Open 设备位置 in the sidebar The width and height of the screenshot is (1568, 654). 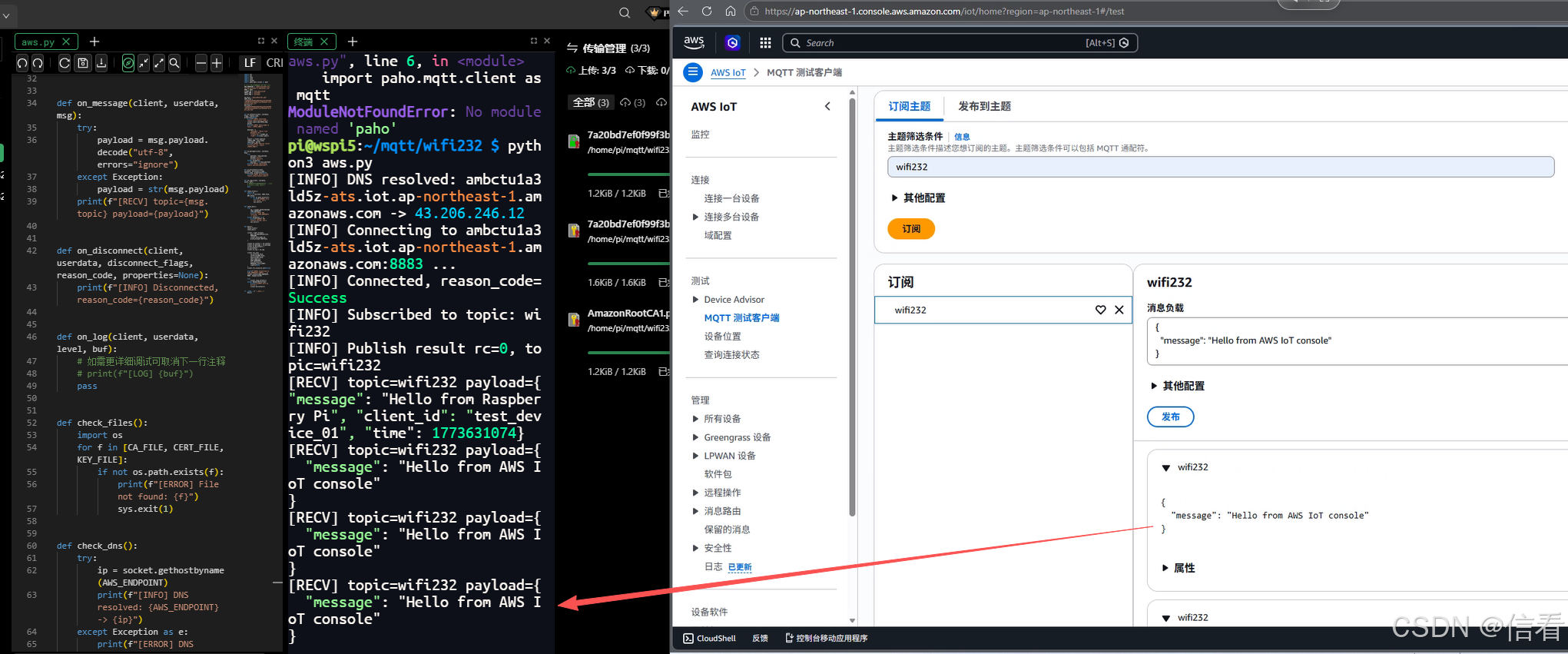coord(722,337)
